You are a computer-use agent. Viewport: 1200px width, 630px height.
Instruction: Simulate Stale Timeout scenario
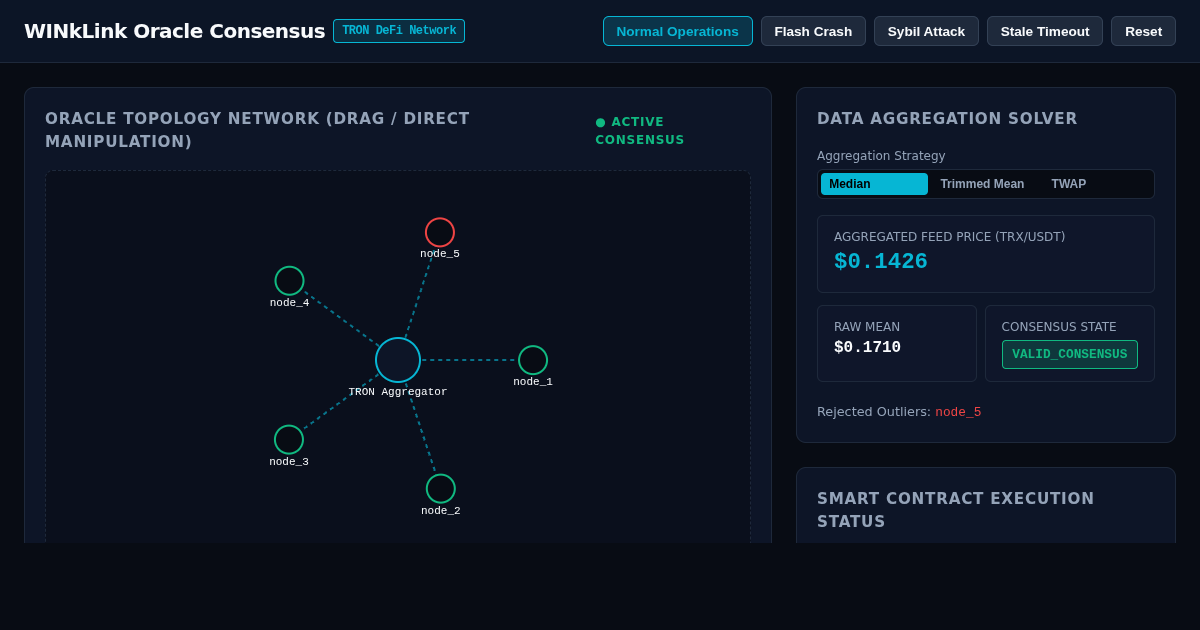1045,31
